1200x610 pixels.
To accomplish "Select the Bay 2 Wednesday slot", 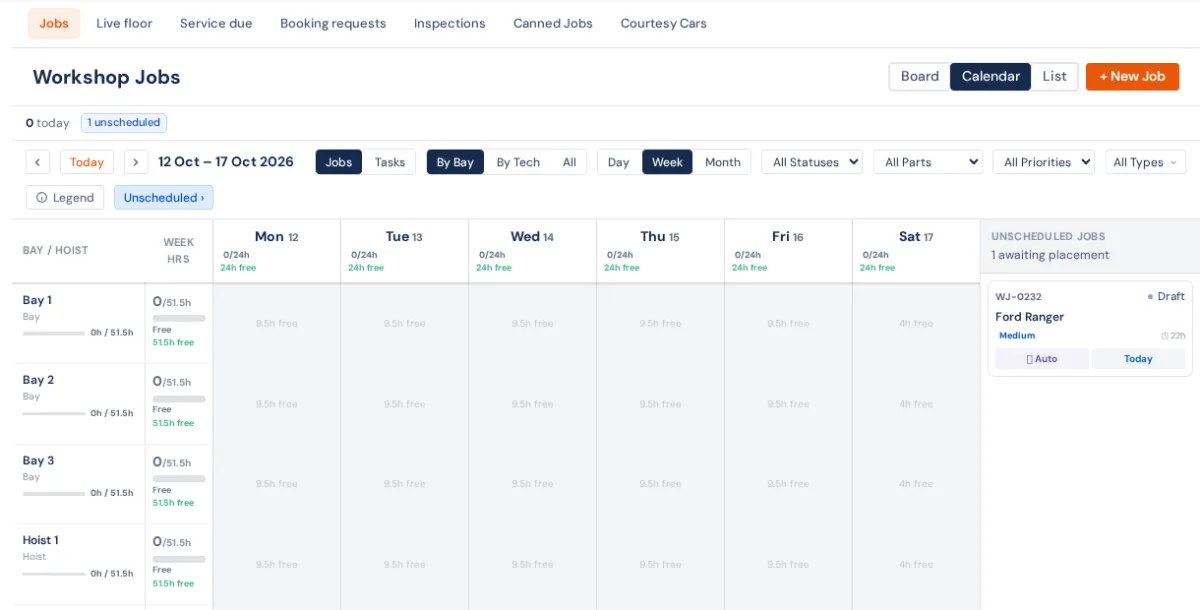I will pos(533,404).
